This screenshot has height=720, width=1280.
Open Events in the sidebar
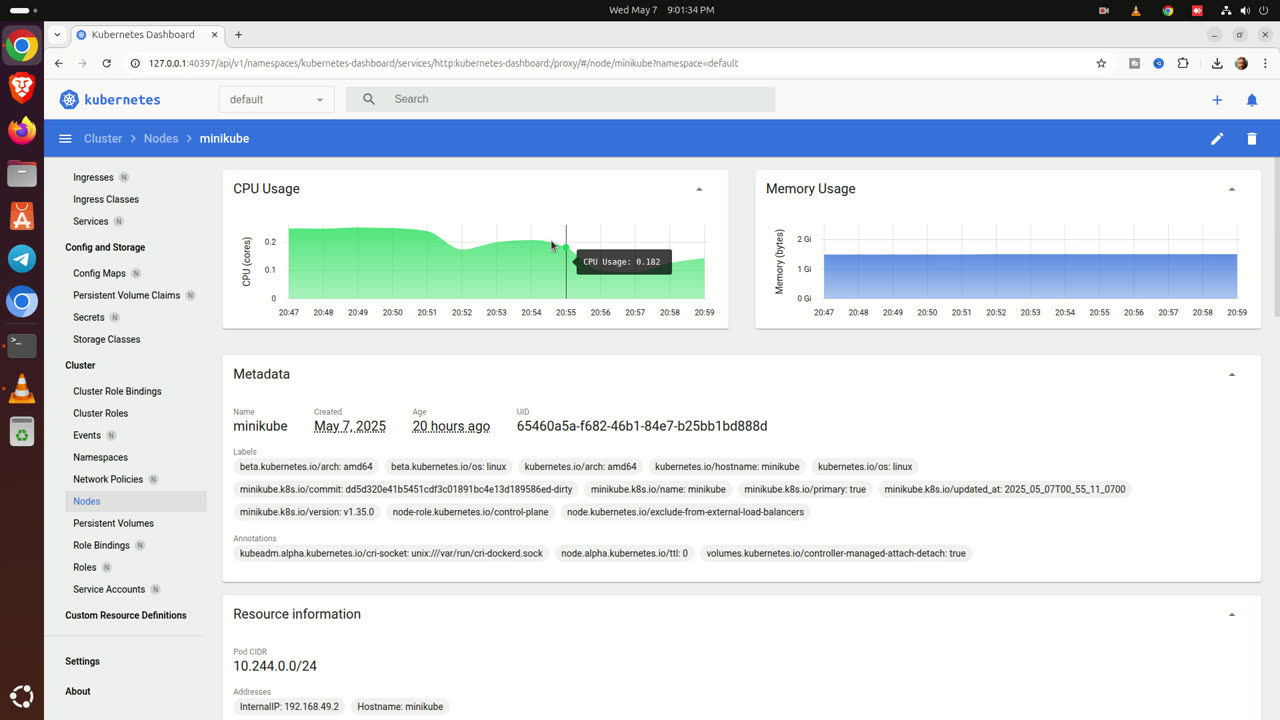coord(87,435)
